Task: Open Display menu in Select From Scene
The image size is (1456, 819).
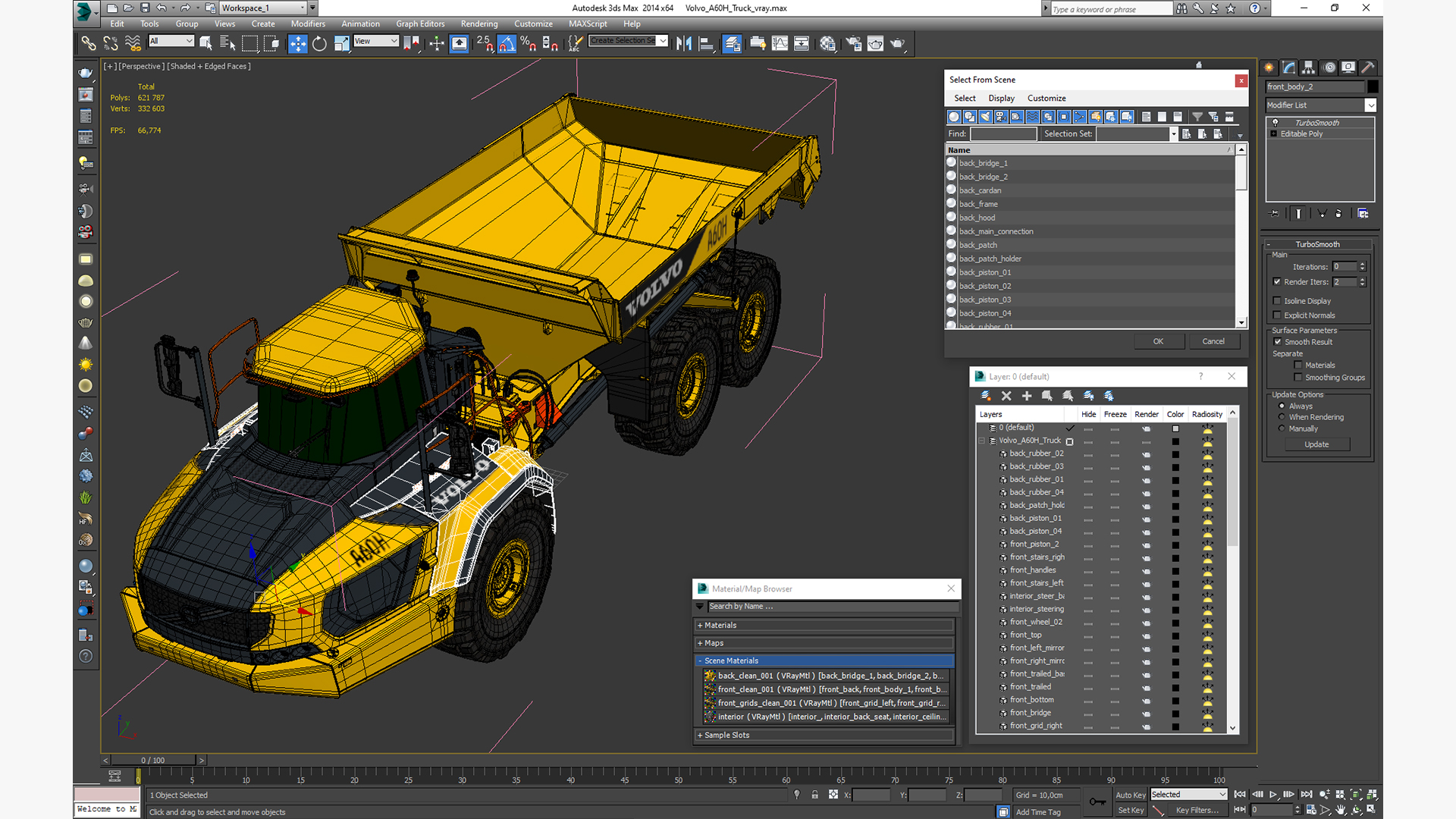Action: [1001, 99]
